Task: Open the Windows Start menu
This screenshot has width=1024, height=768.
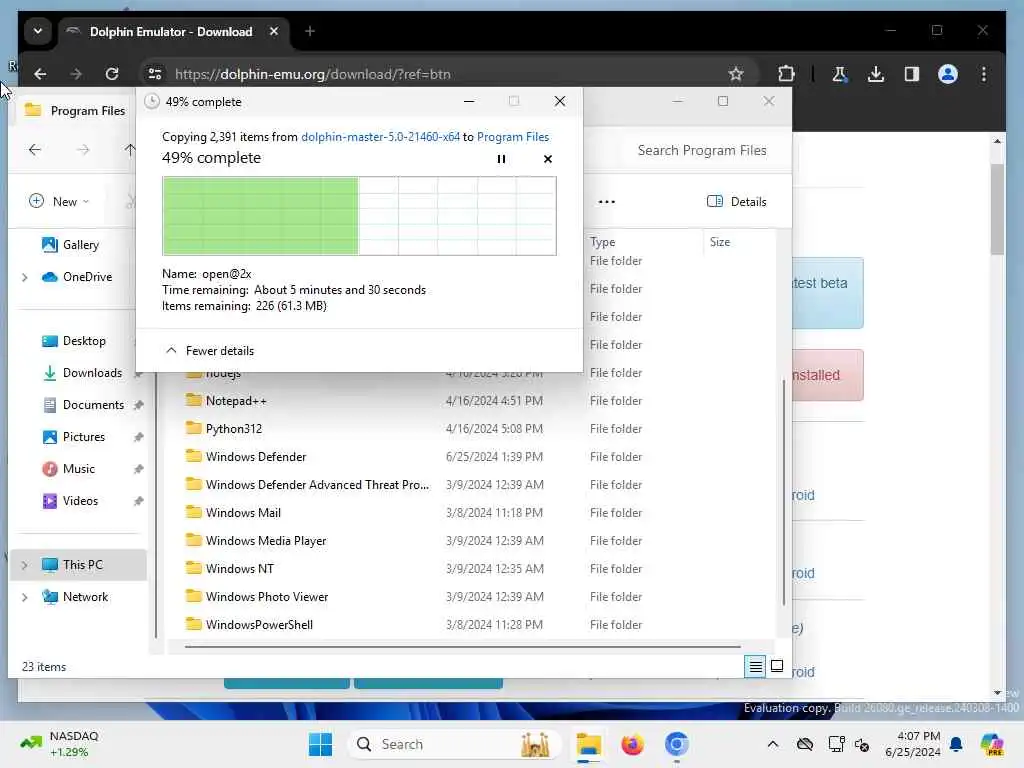Action: (320, 744)
